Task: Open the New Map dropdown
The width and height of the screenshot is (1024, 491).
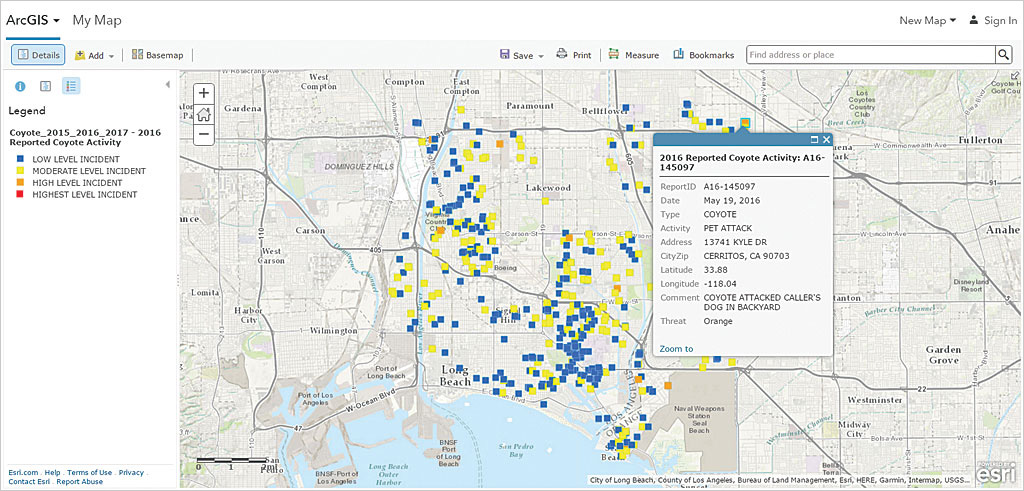Action: (x=927, y=21)
